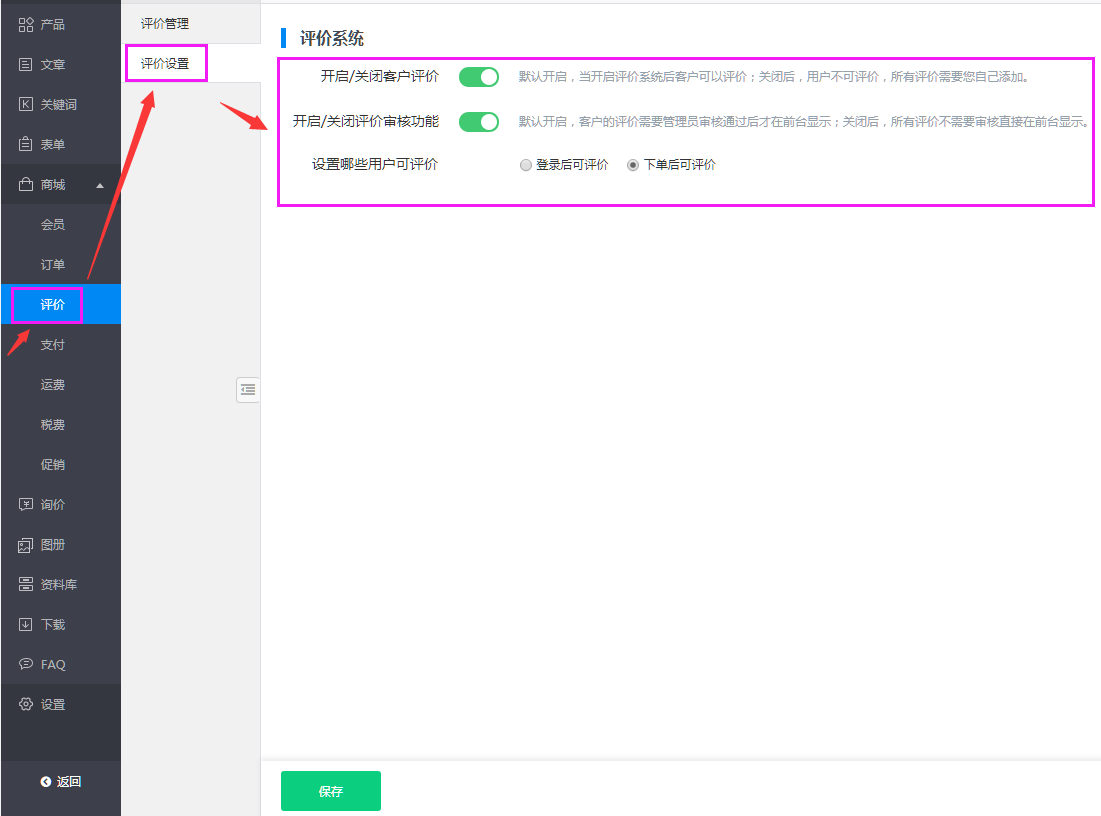Select the 登录后可评价 radio button

point(526,166)
